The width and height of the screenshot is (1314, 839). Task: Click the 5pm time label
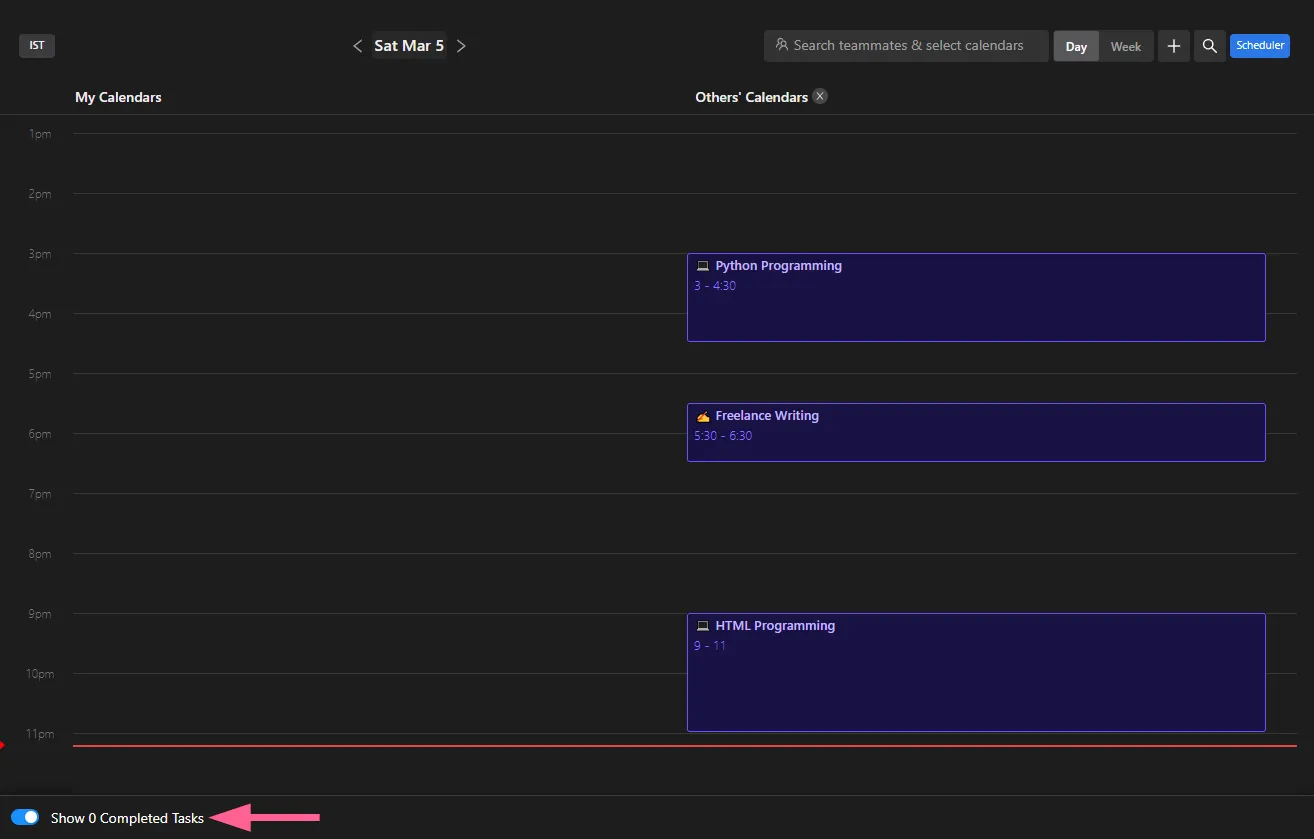coord(40,374)
